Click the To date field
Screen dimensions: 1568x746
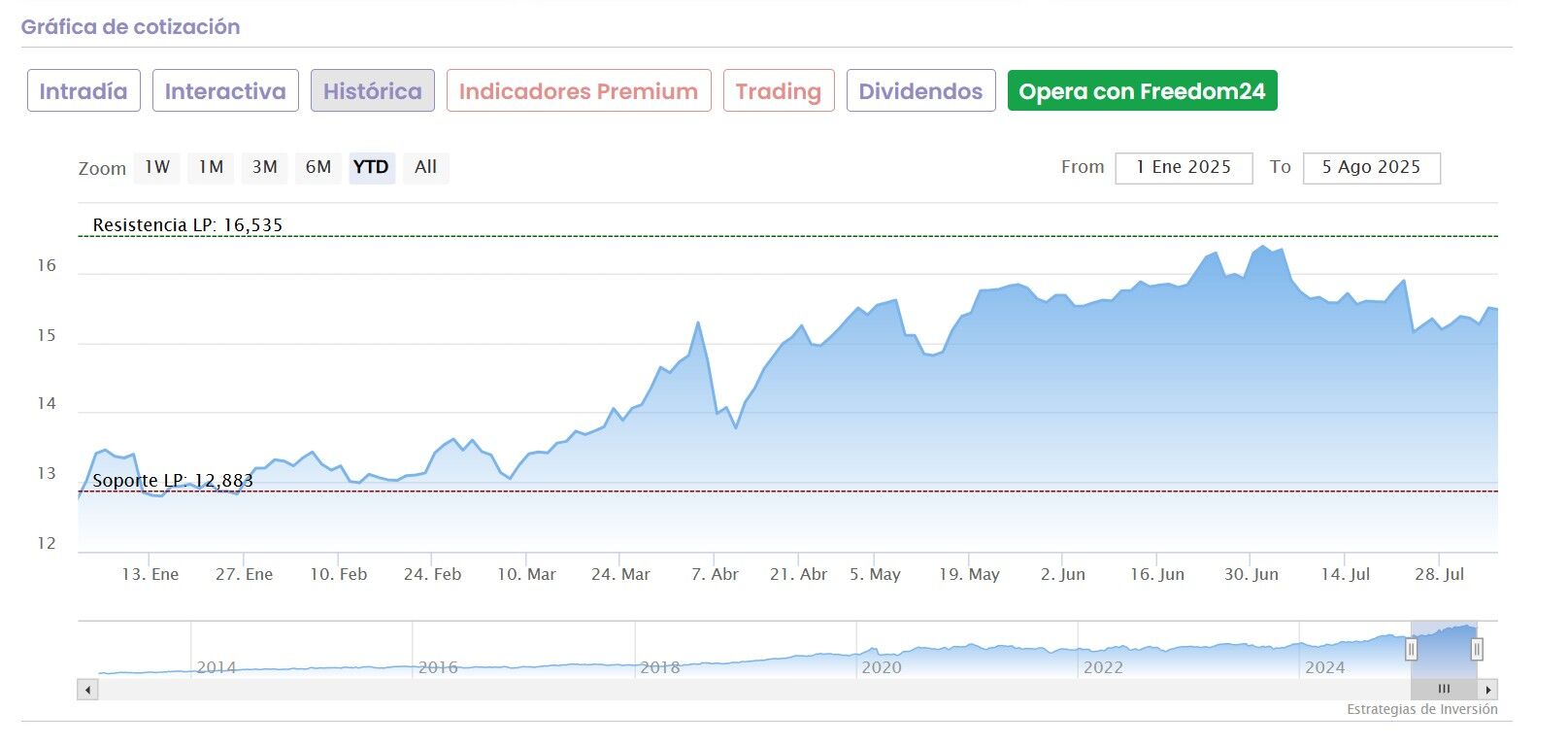[x=1371, y=167]
